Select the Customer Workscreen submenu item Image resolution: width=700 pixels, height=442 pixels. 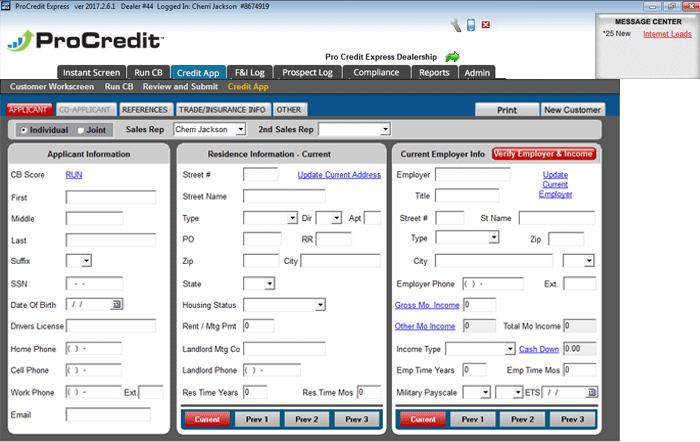(52, 87)
